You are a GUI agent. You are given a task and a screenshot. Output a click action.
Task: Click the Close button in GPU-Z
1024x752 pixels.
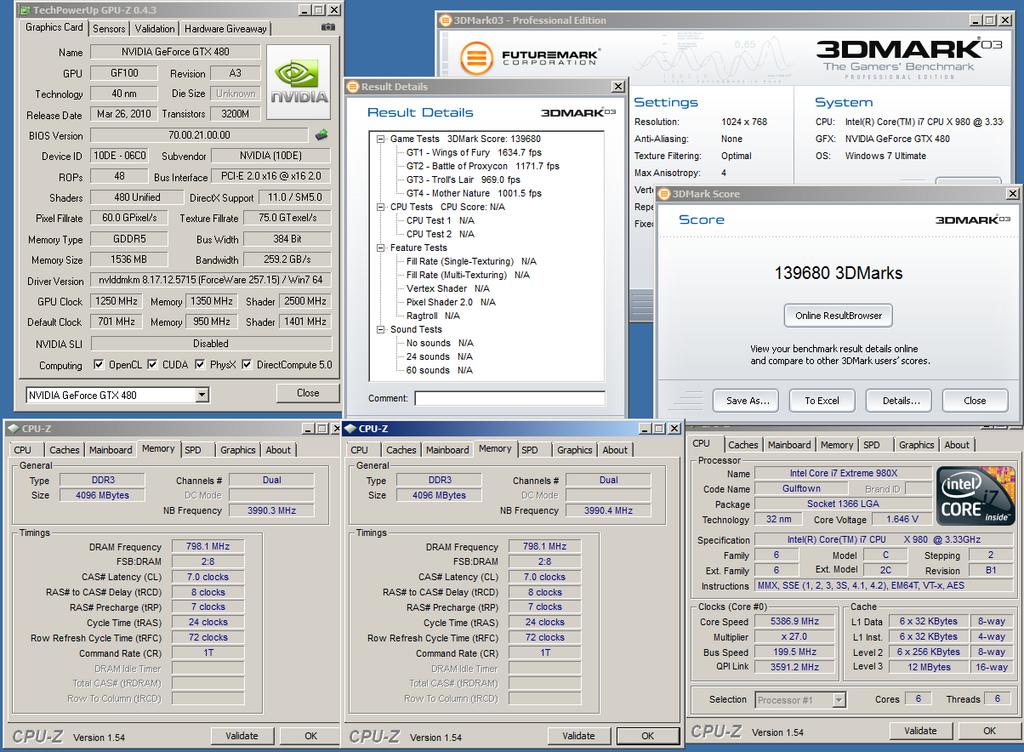pyautogui.click(x=308, y=393)
